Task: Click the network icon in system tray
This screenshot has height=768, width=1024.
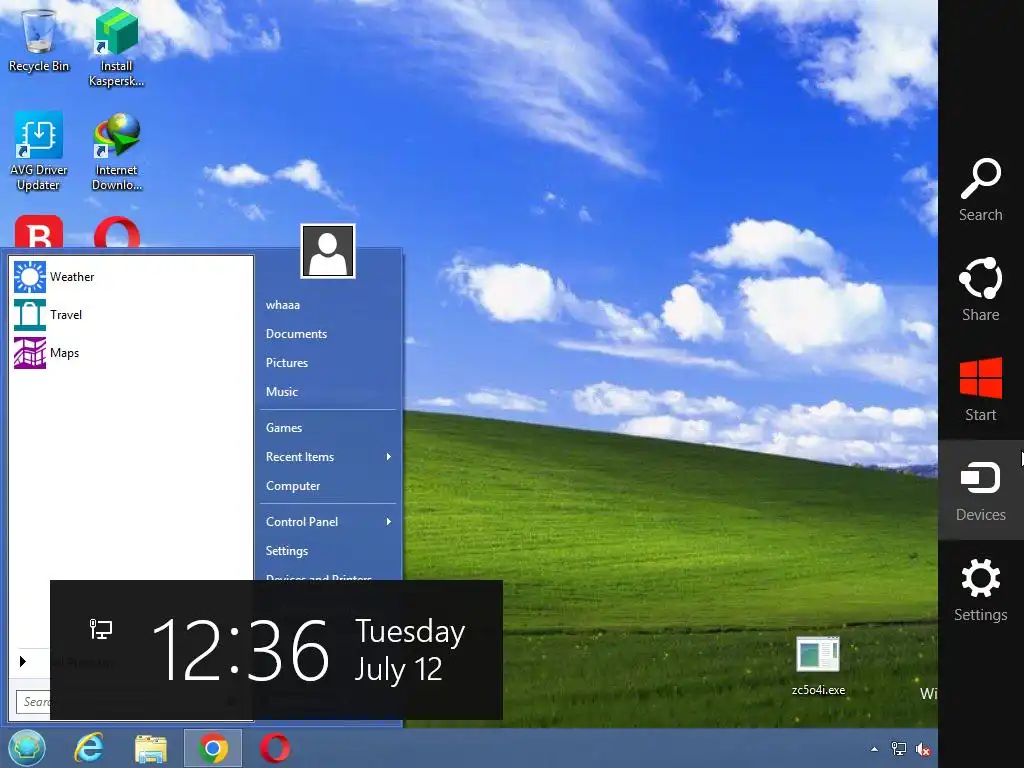Action: click(x=899, y=749)
